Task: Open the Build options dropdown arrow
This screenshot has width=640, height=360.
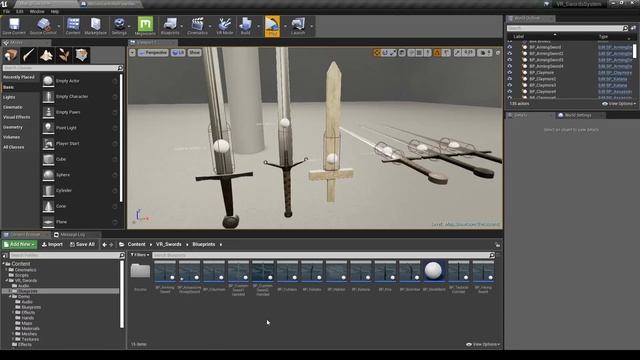Action: point(258,26)
